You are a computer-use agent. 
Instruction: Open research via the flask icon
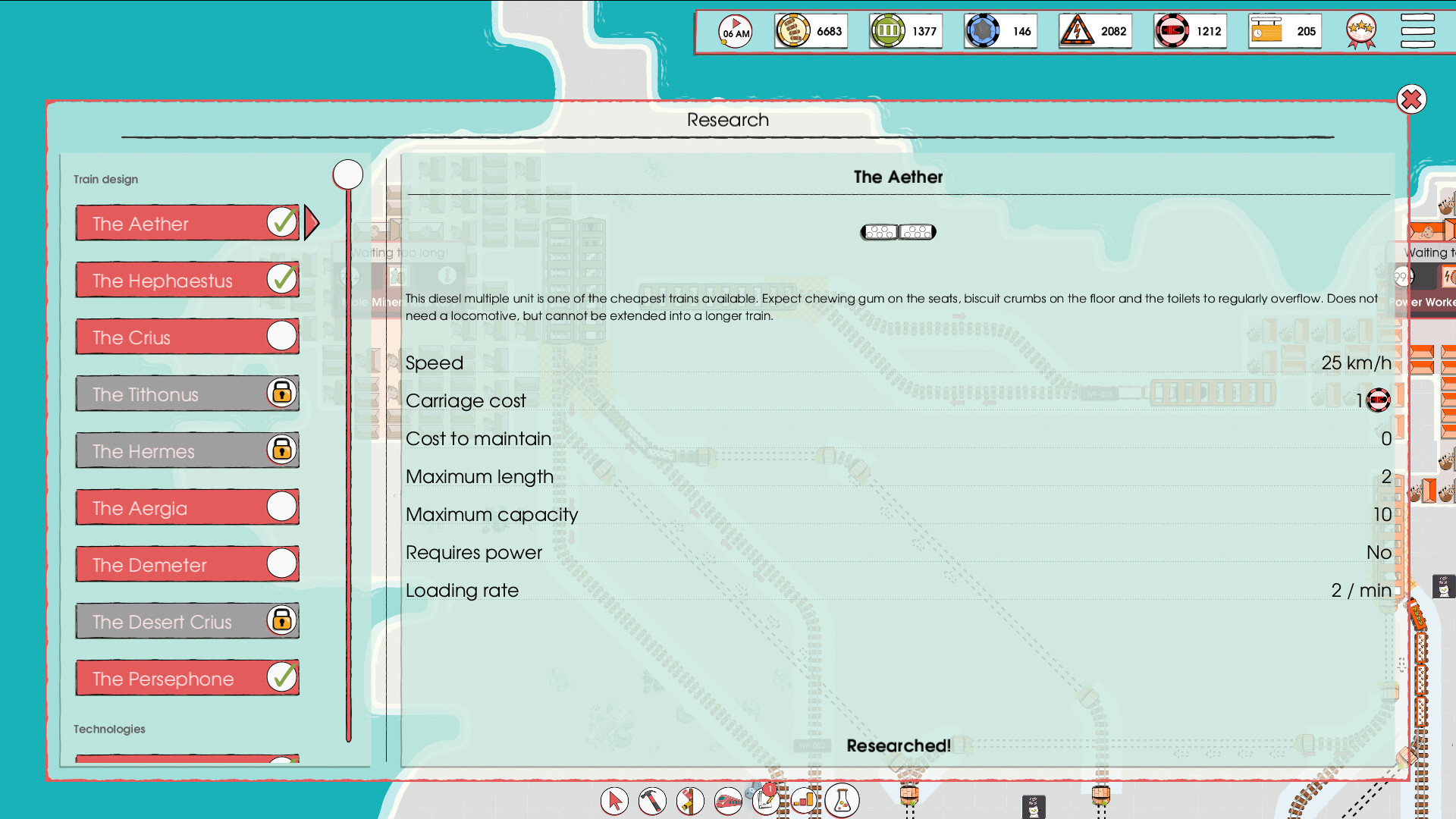[843, 801]
